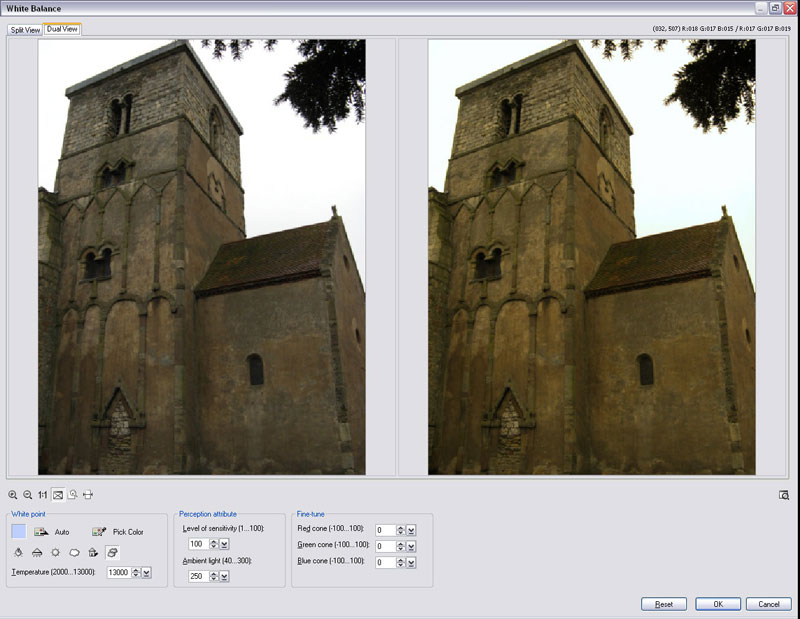Click the Auto white point icon
800x619 pixels.
tap(42, 532)
